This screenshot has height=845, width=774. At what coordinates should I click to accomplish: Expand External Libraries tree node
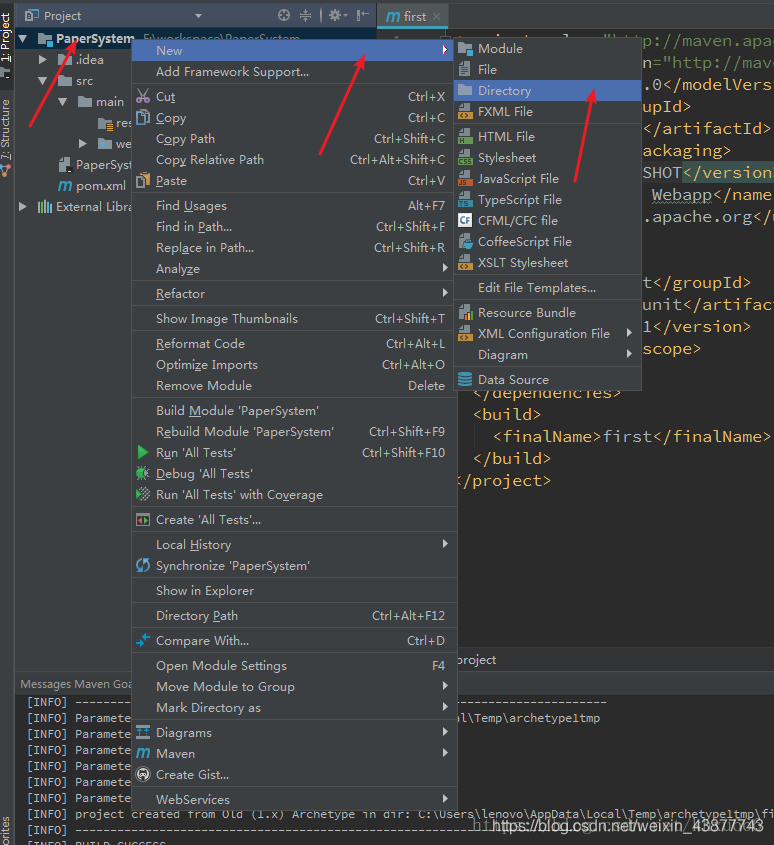click(23, 207)
